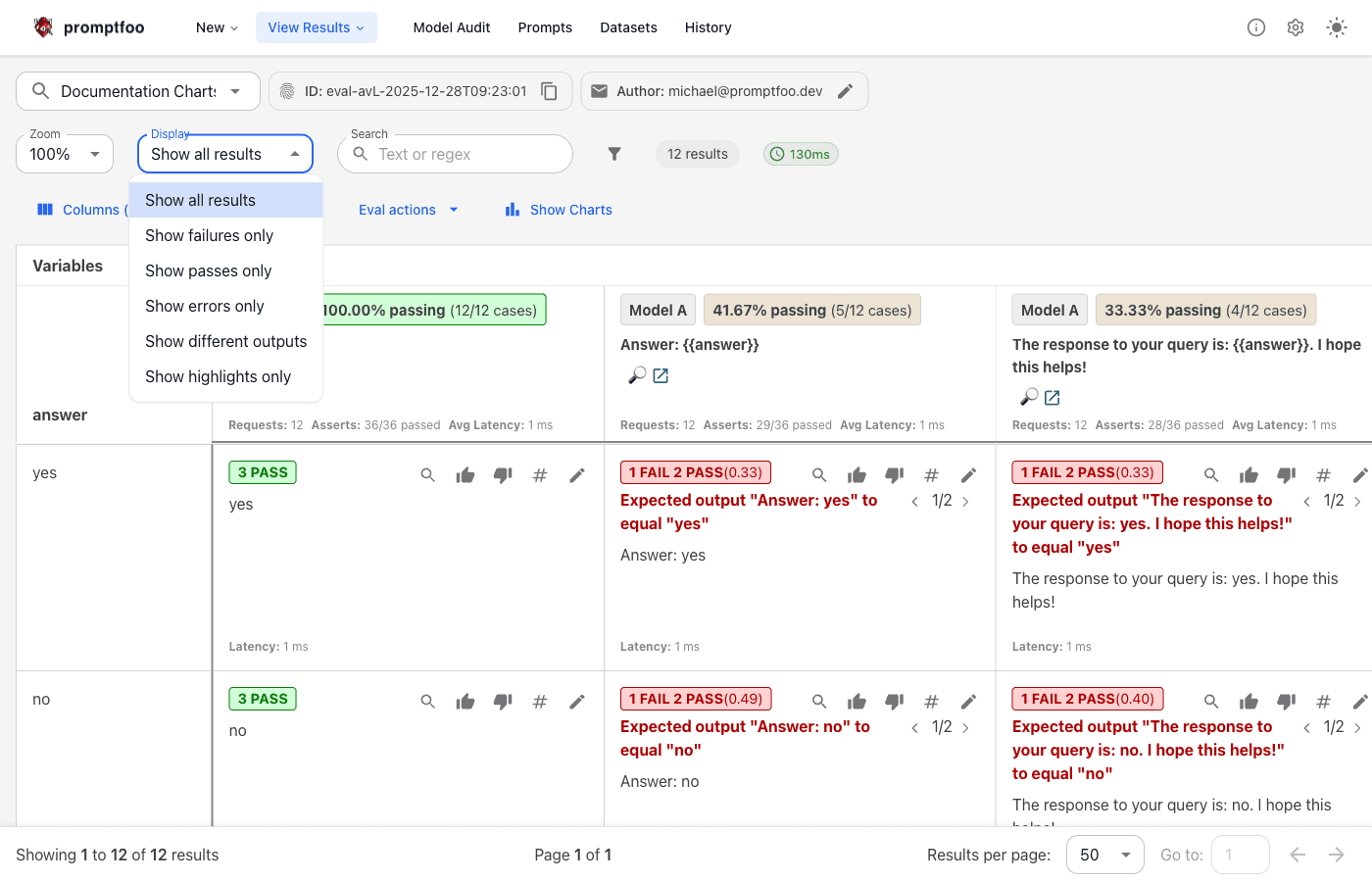Thumbs down the first 'no' row output

tap(503, 702)
